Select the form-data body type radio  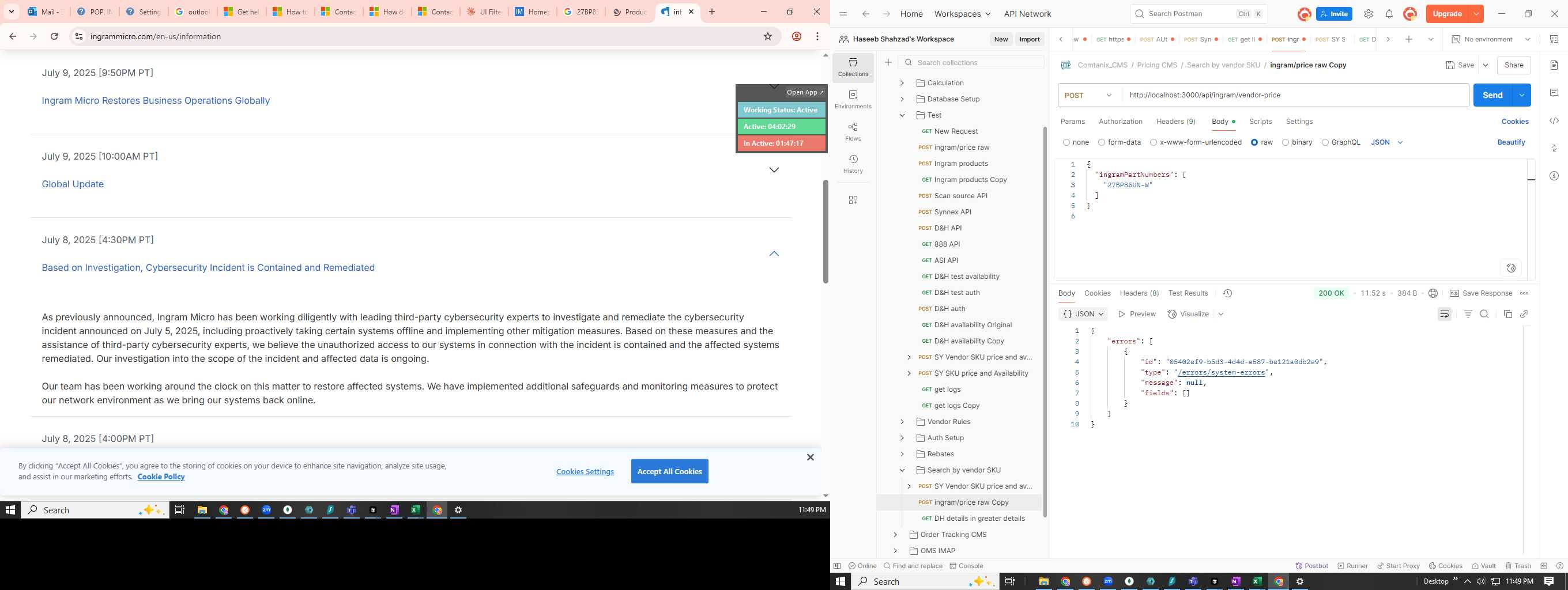1102,142
